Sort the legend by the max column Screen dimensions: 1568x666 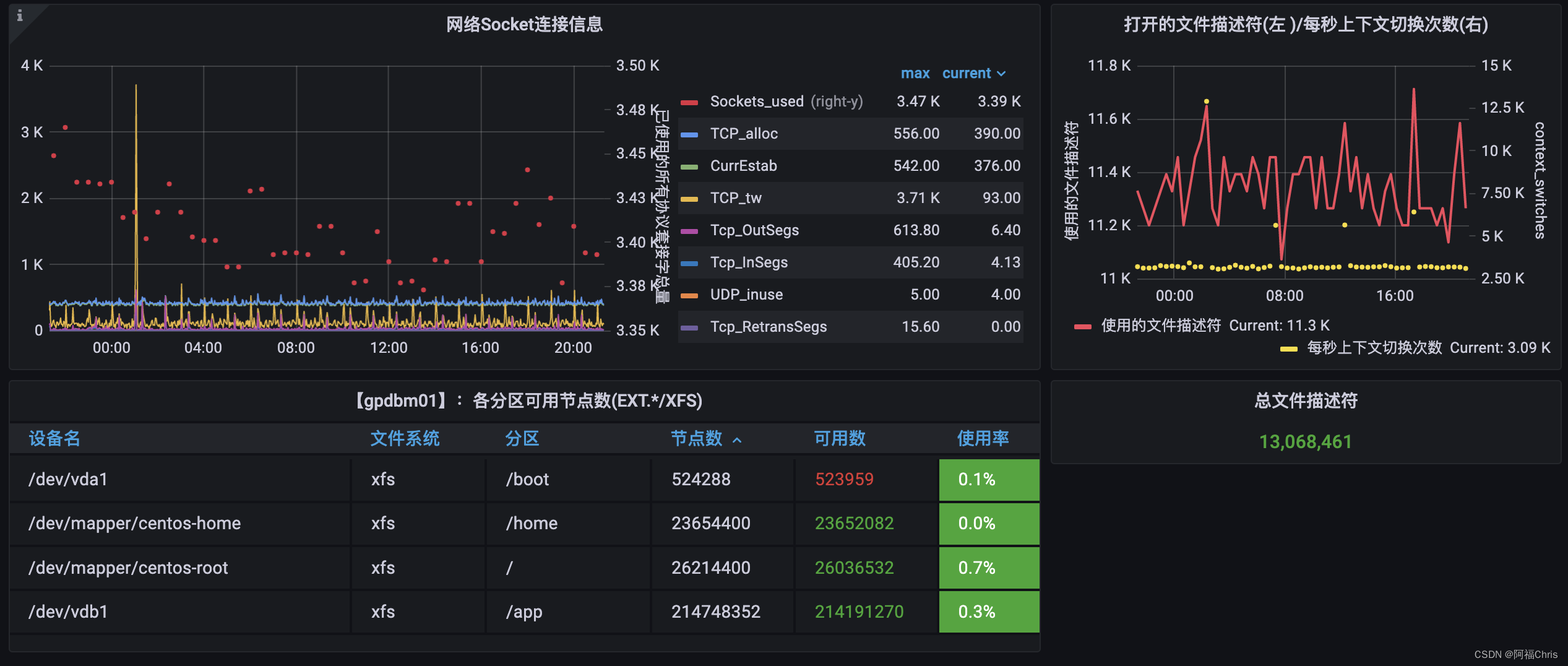pos(915,74)
